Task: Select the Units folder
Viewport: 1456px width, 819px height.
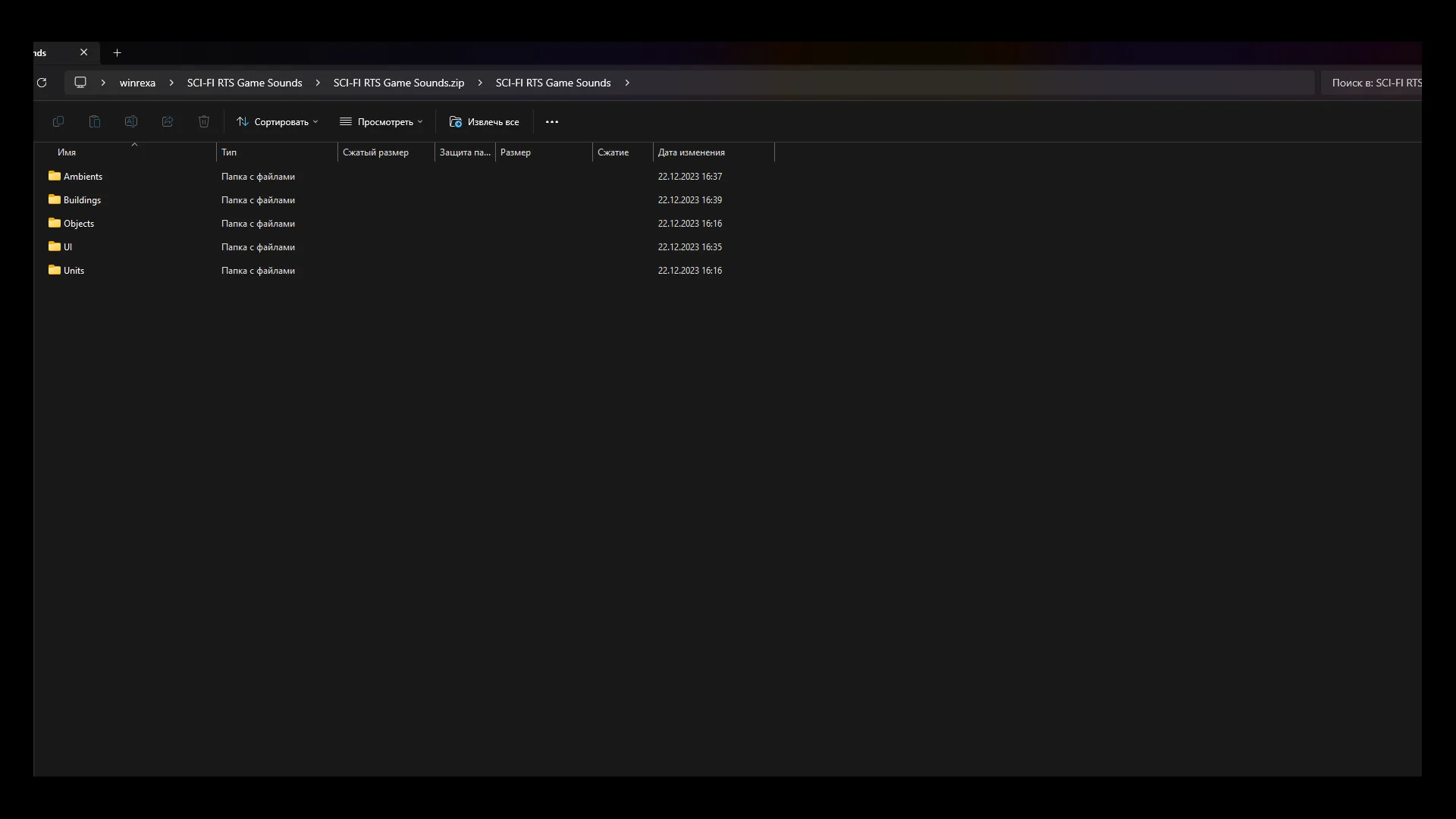Action: 74,271
